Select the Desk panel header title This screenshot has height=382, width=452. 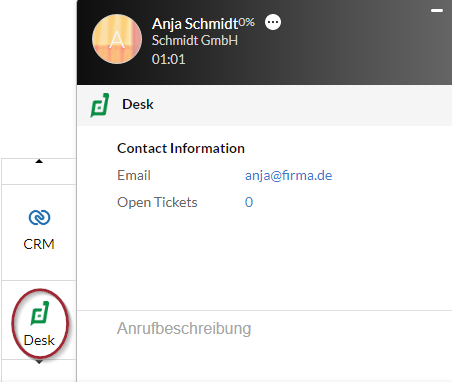pos(138,104)
